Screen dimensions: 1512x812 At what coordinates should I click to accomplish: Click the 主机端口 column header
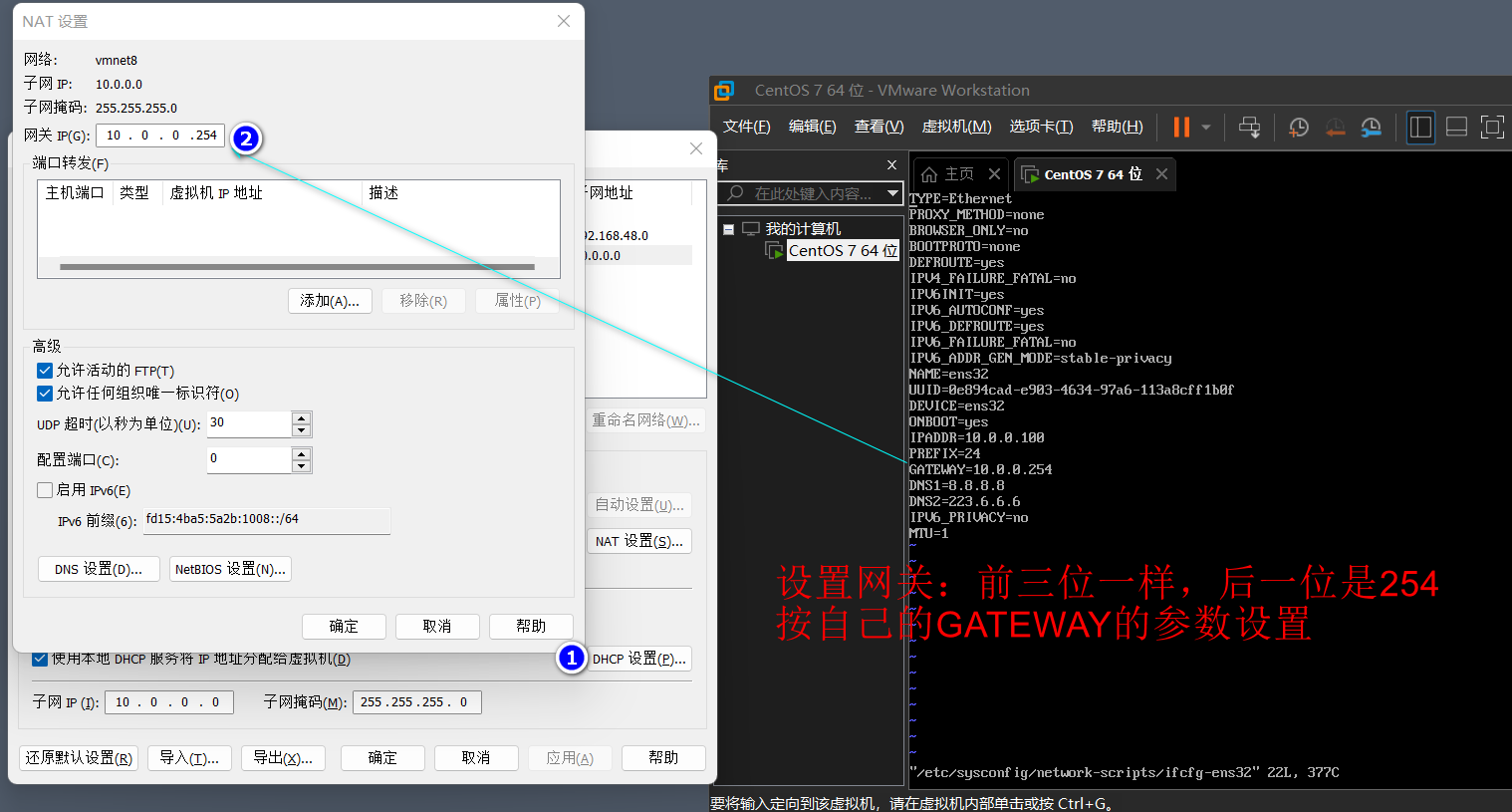pyautogui.click(x=75, y=192)
